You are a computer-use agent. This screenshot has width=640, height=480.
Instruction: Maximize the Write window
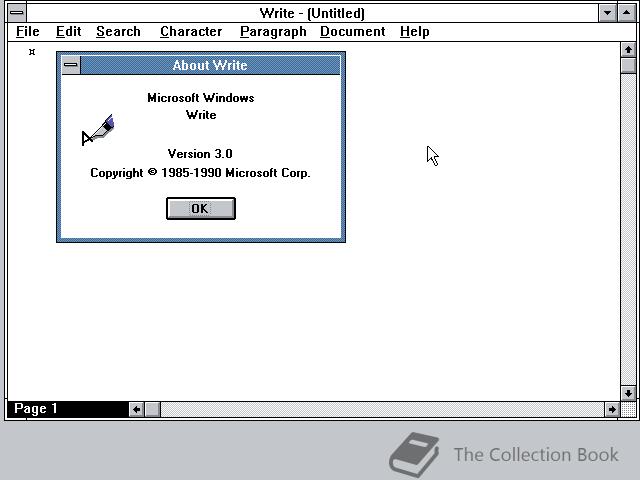pos(626,13)
